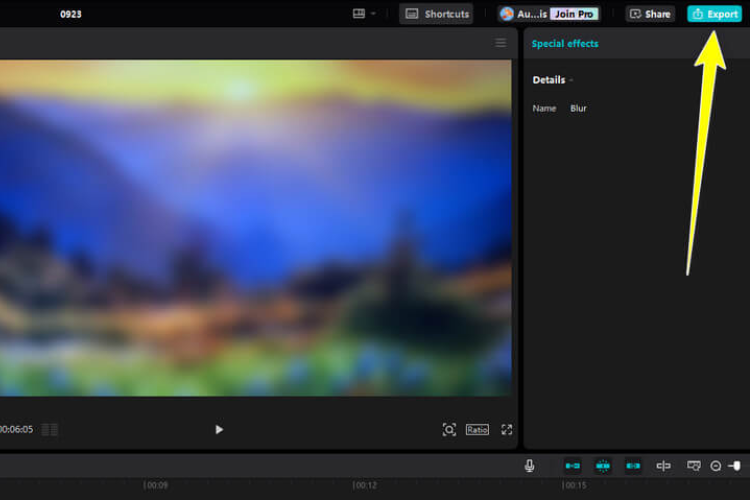Switch to the Special effects tab
The image size is (750, 500).
565,44
